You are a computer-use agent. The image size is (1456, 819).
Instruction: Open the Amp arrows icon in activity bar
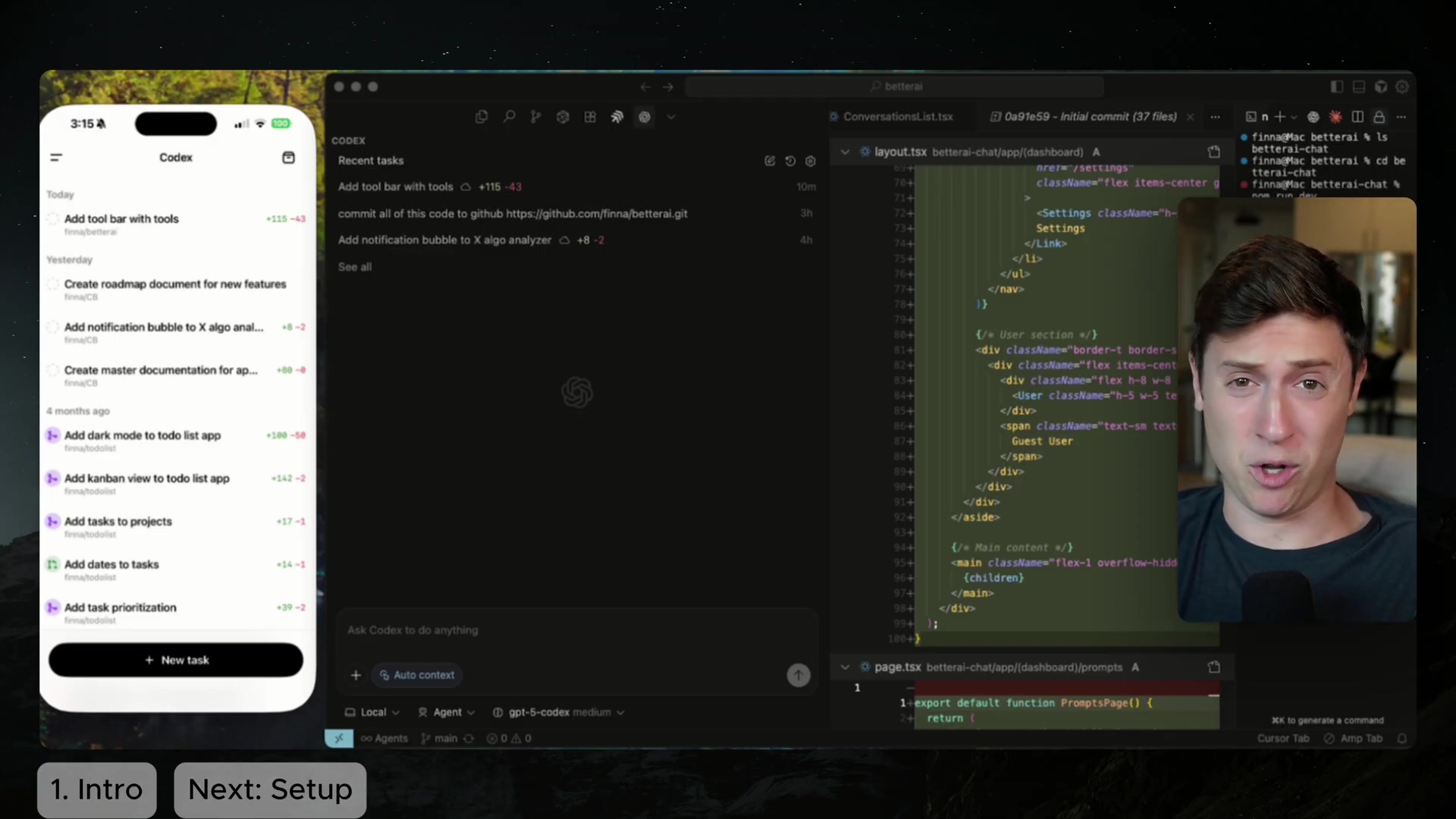click(617, 117)
